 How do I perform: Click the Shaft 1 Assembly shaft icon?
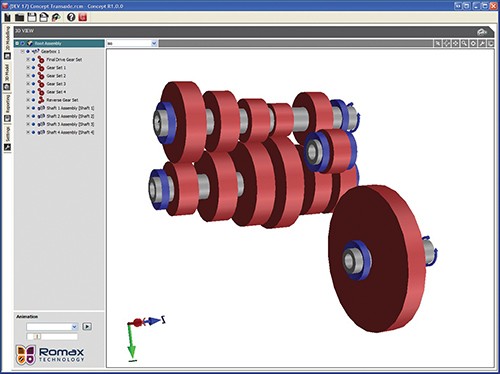41,108
